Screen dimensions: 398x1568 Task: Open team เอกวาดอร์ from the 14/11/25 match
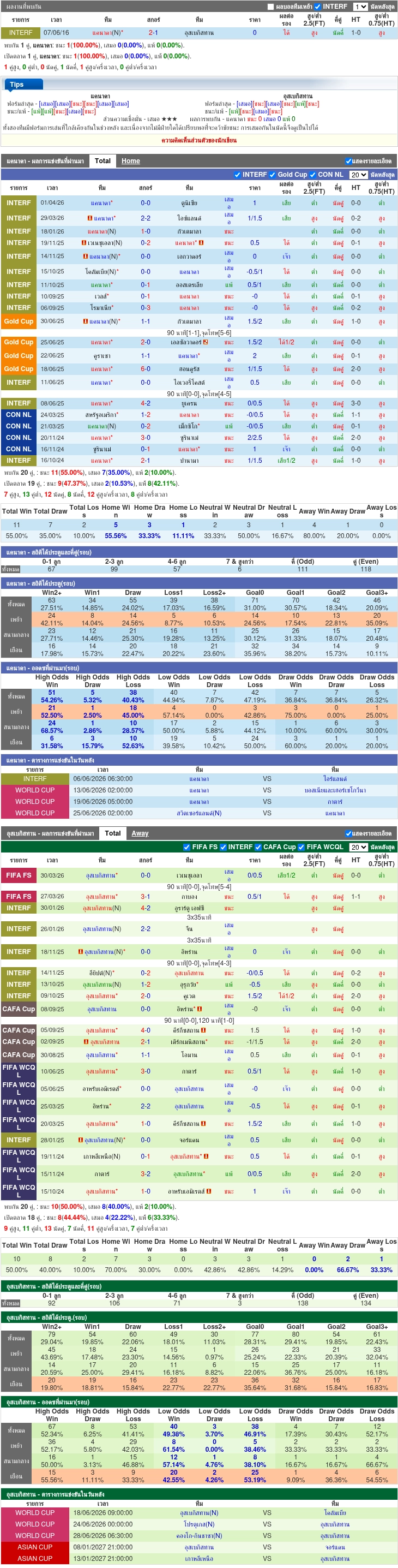pyautogui.click(x=189, y=257)
